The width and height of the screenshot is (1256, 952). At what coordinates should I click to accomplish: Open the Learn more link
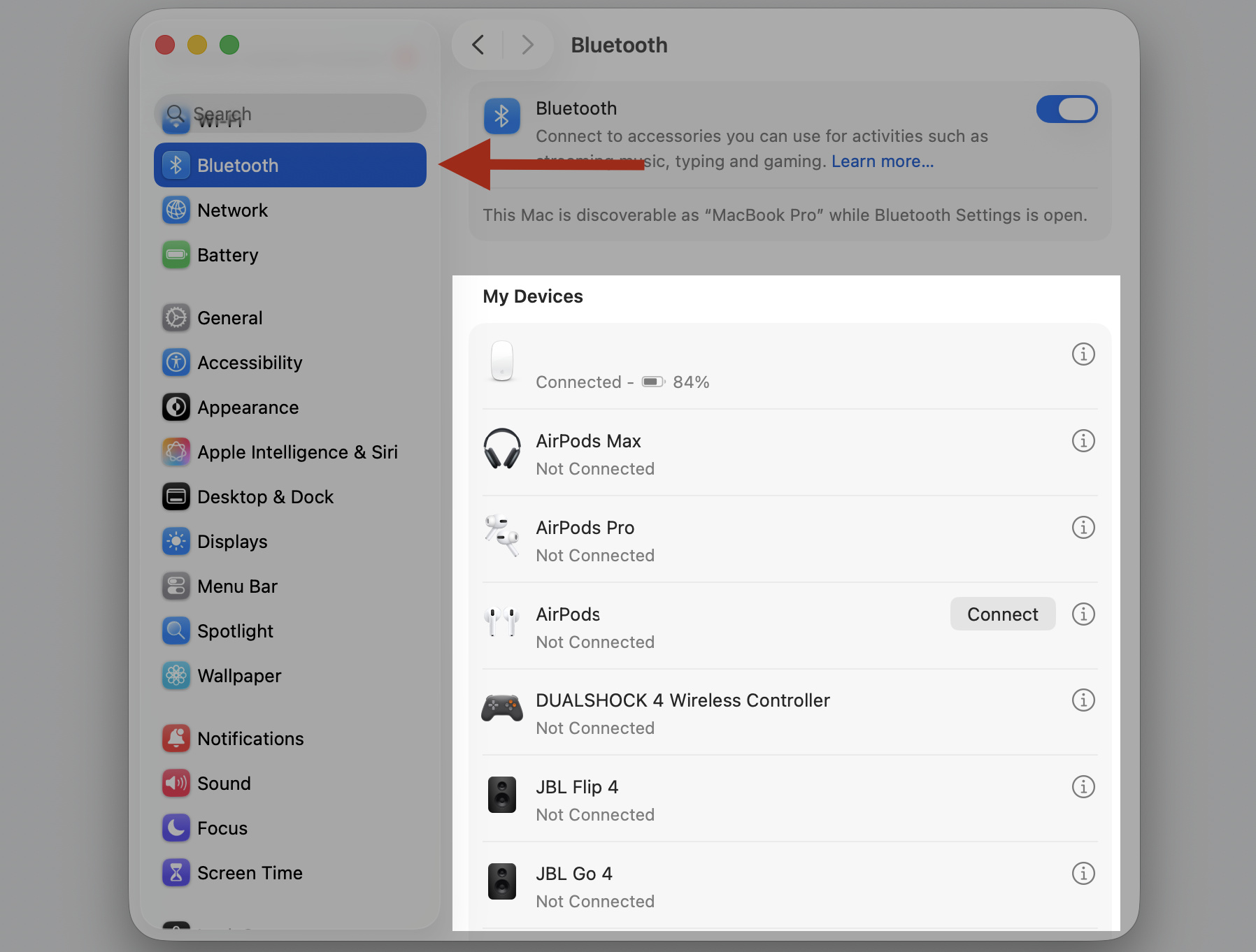(882, 161)
